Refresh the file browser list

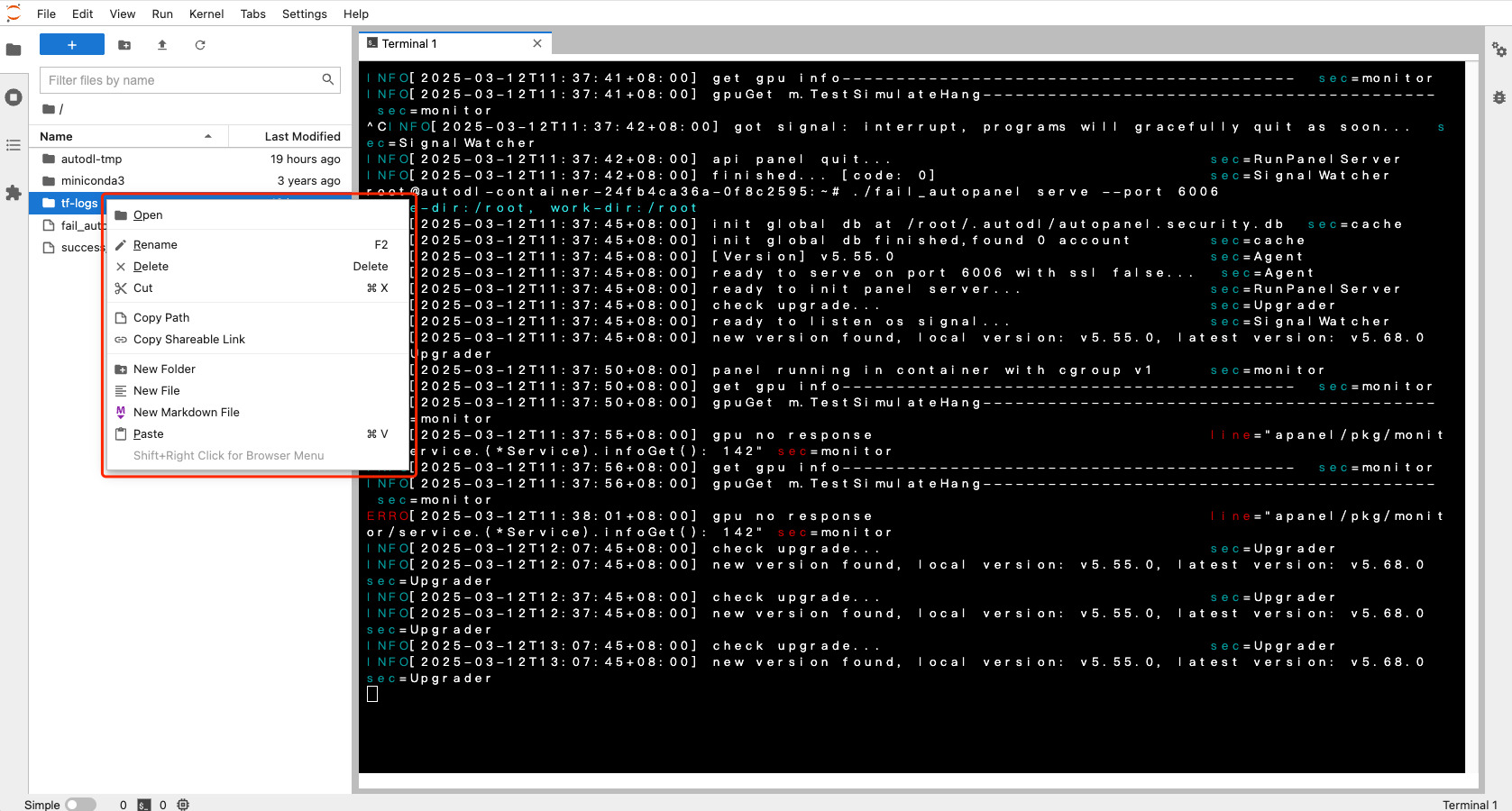click(x=200, y=44)
